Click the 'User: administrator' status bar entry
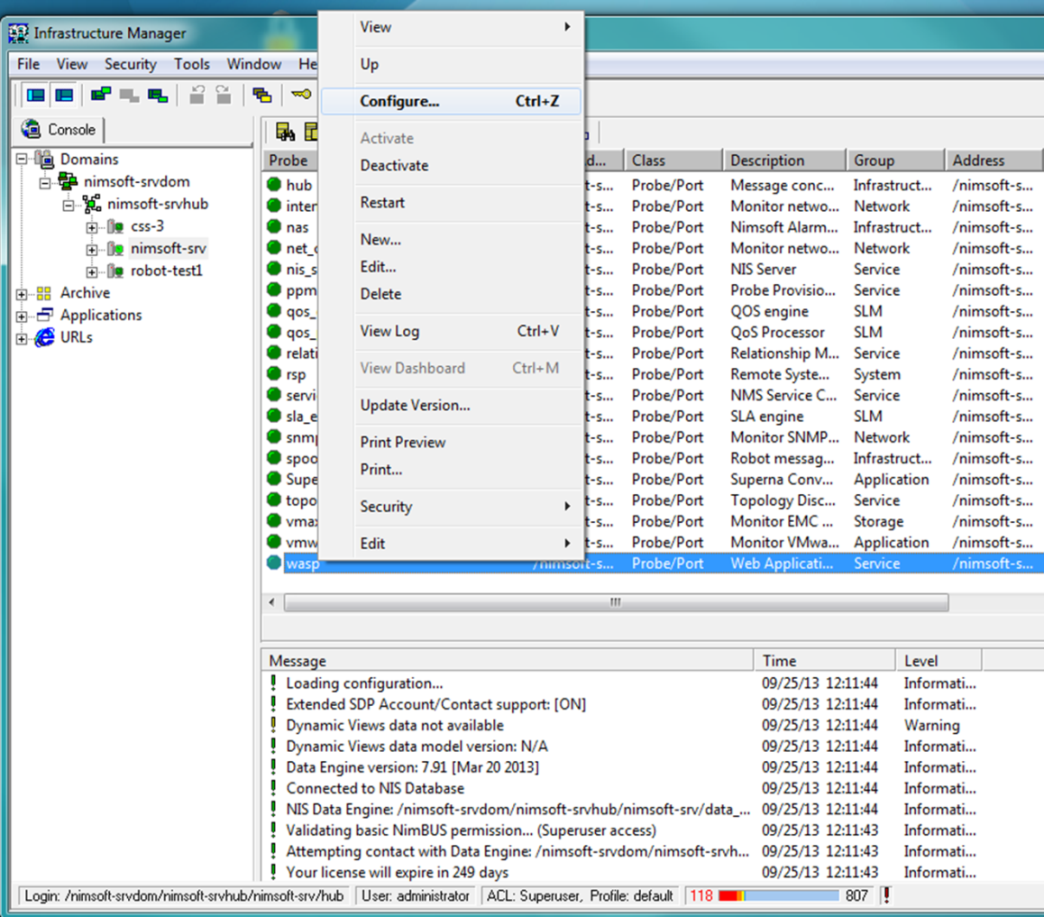 pyautogui.click(x=415, y=896)
